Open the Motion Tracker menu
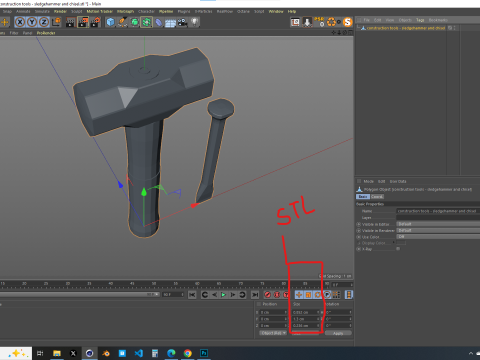480x360 pixels. pos(100,11)
